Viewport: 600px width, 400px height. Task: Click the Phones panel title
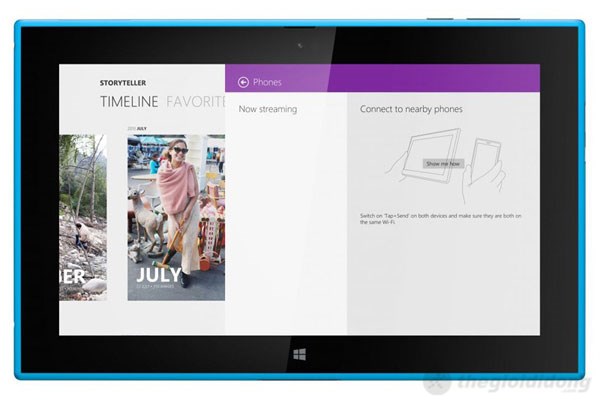(x=267, y=82)
